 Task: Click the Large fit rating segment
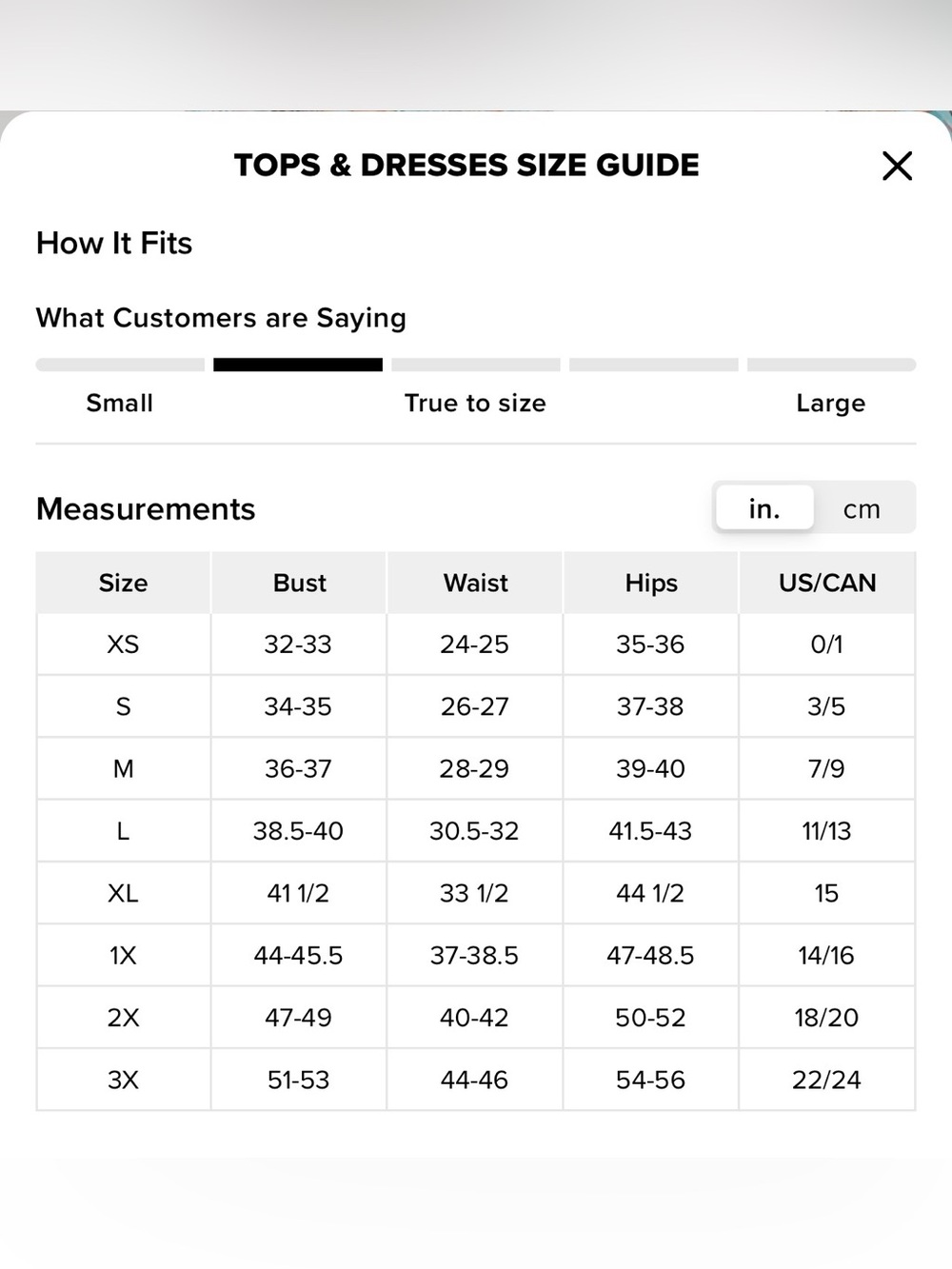click(831, 365)
